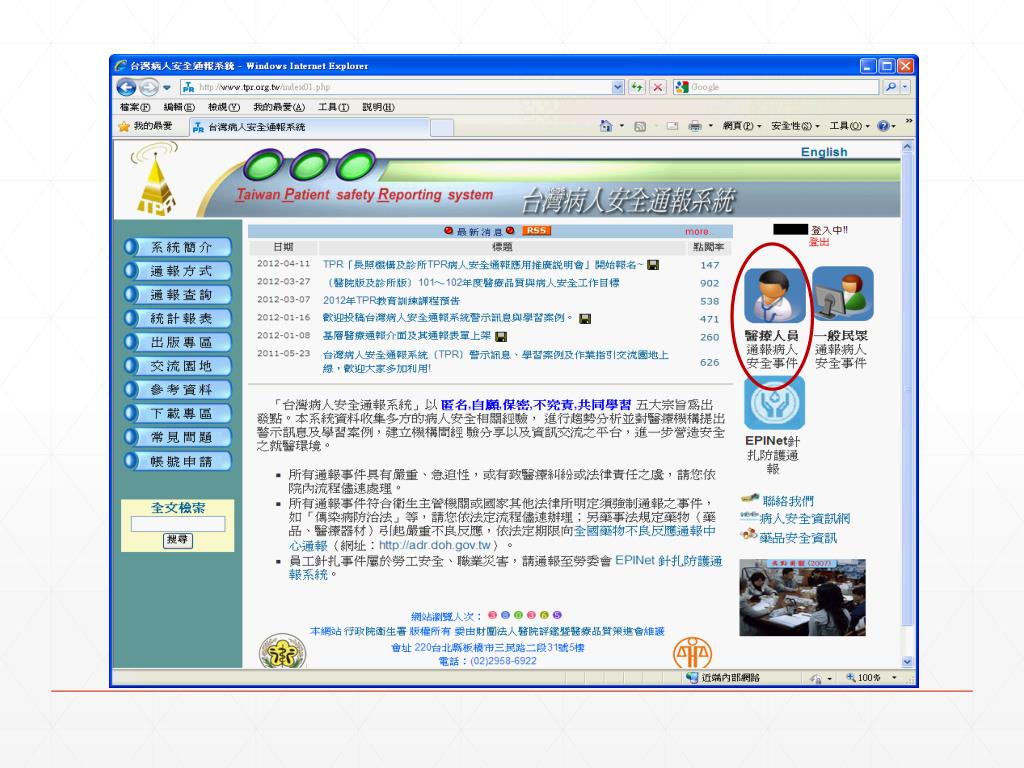
Task: Click the local intranet zone status icon
Action: (x=692, y=678)
